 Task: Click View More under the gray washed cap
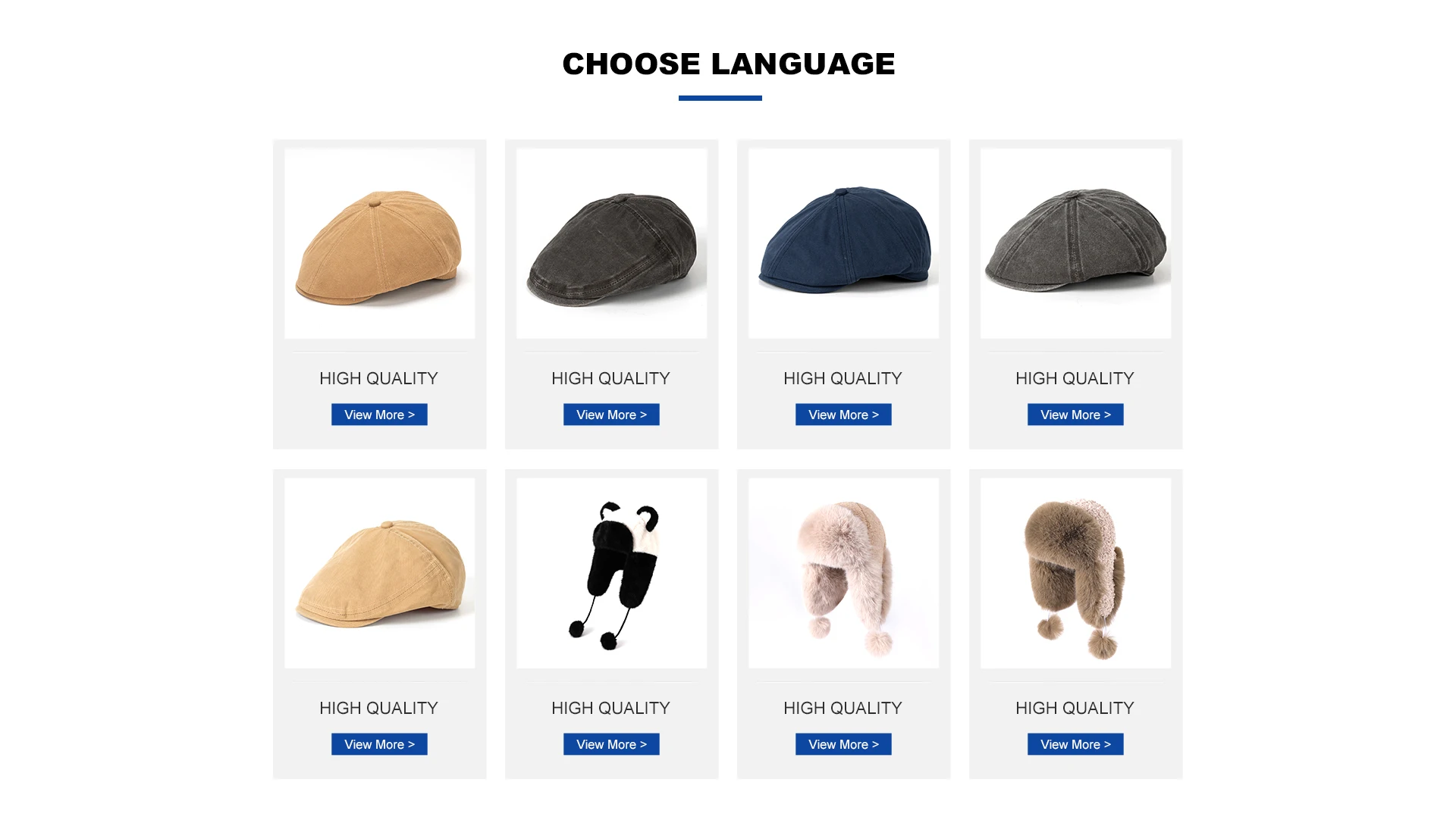coord(1075,415)
